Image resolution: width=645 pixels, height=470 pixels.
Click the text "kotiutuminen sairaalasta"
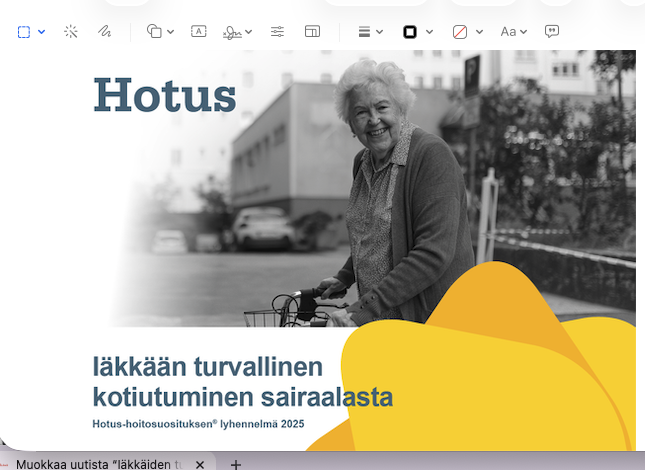243,397
